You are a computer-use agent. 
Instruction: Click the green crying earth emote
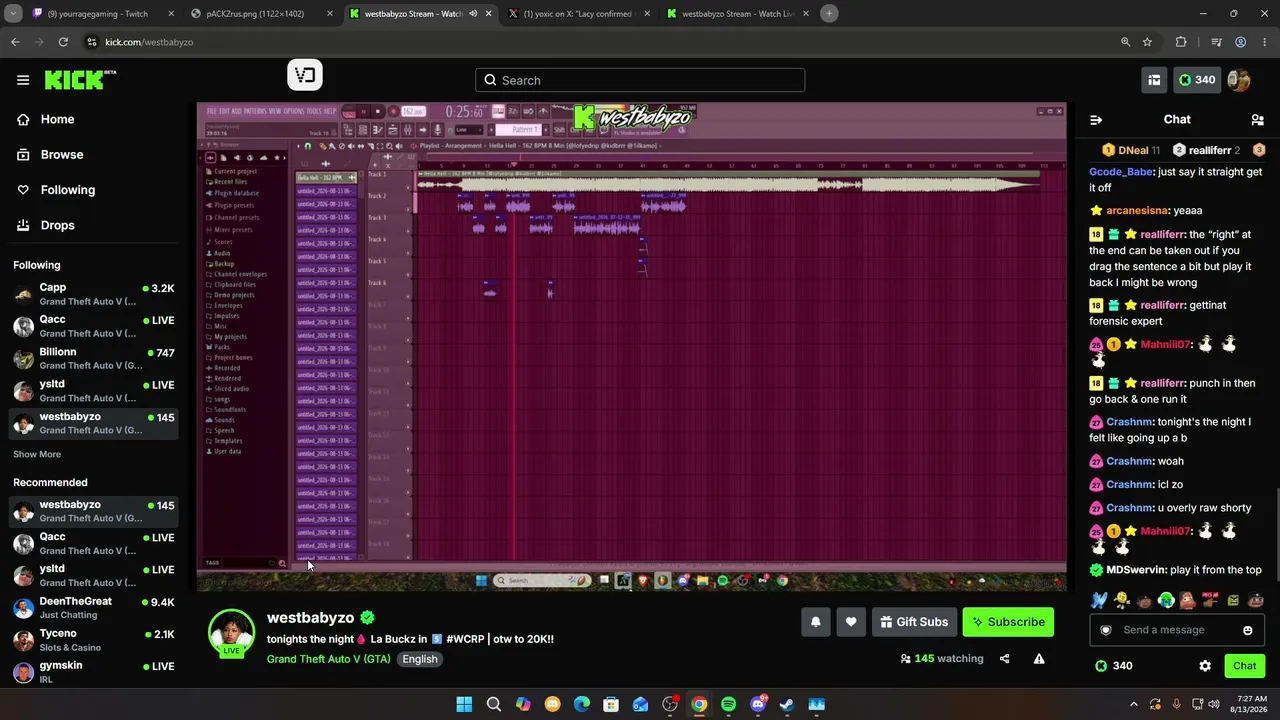point(1166,601)
